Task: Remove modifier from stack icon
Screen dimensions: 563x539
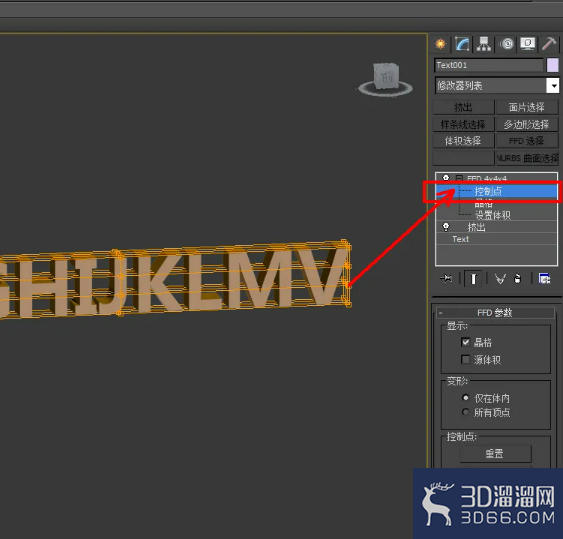Action: click(x=517, y=279)
